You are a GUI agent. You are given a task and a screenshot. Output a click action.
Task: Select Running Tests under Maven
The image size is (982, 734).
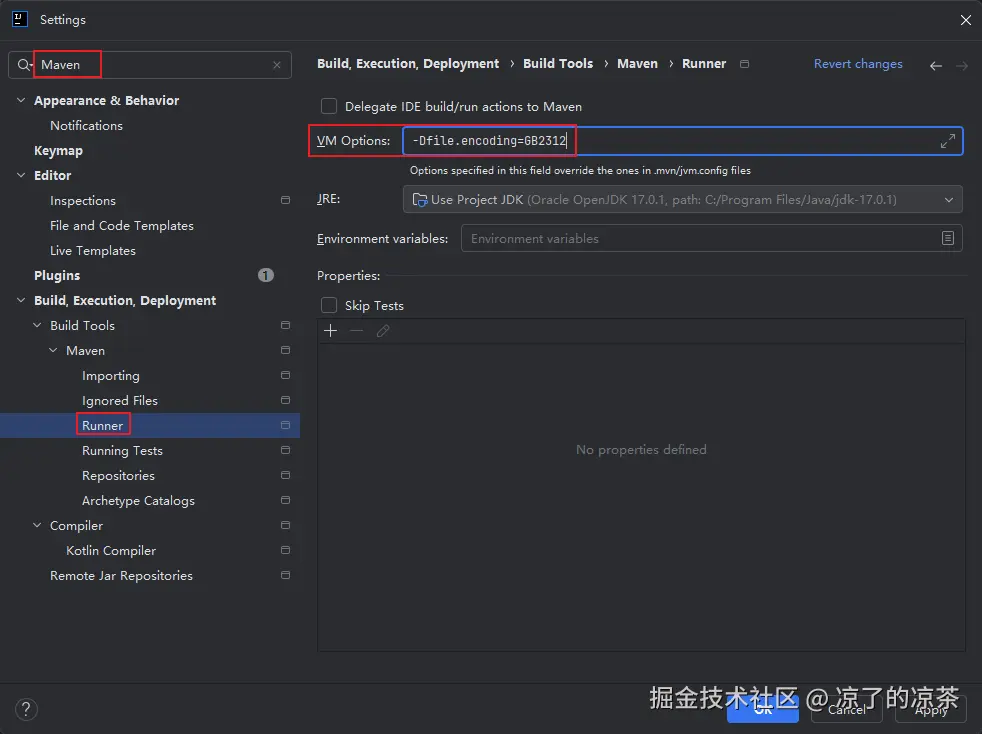click(122, 451)
